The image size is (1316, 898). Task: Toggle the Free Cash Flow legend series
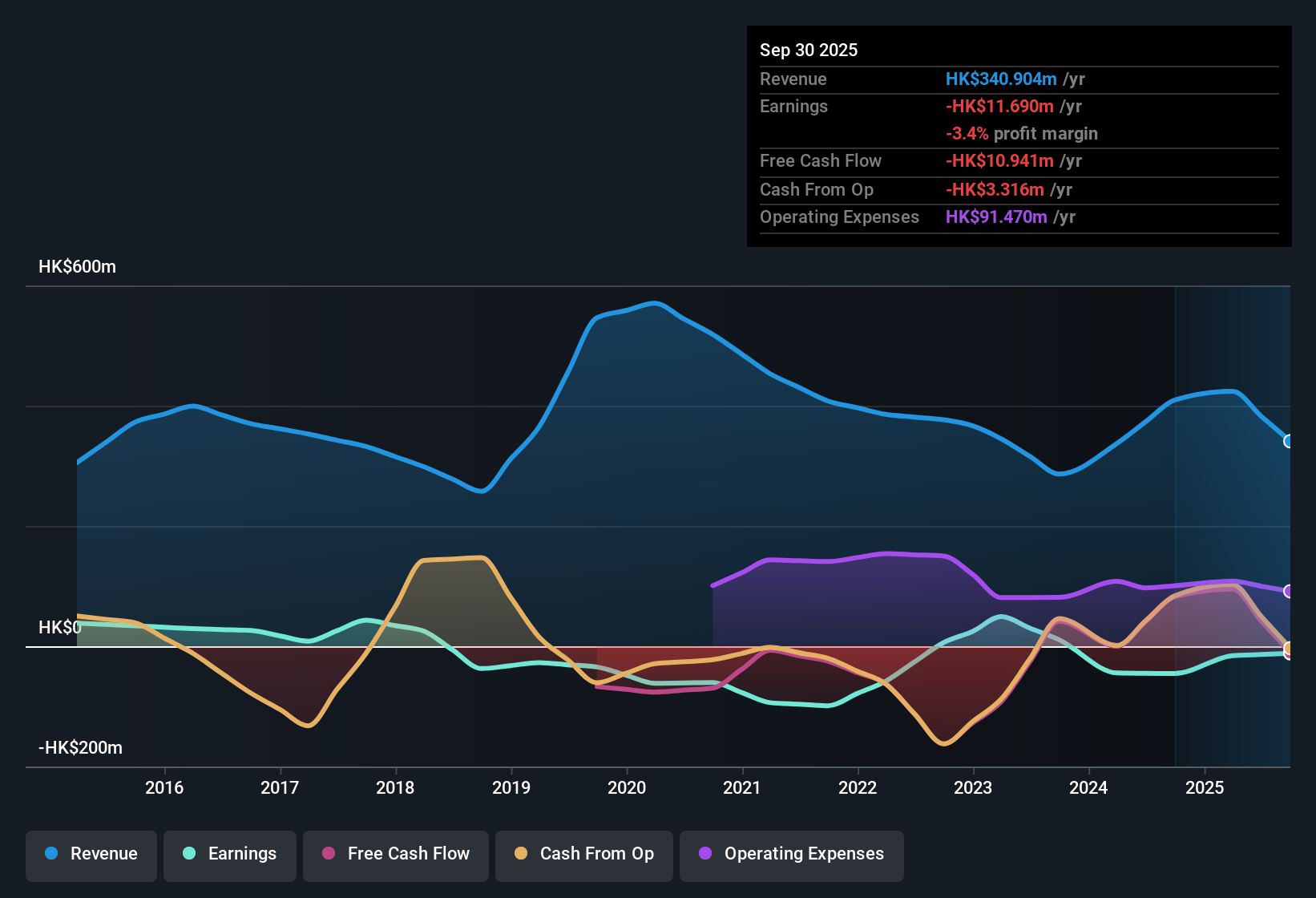(x=396, y=855)
